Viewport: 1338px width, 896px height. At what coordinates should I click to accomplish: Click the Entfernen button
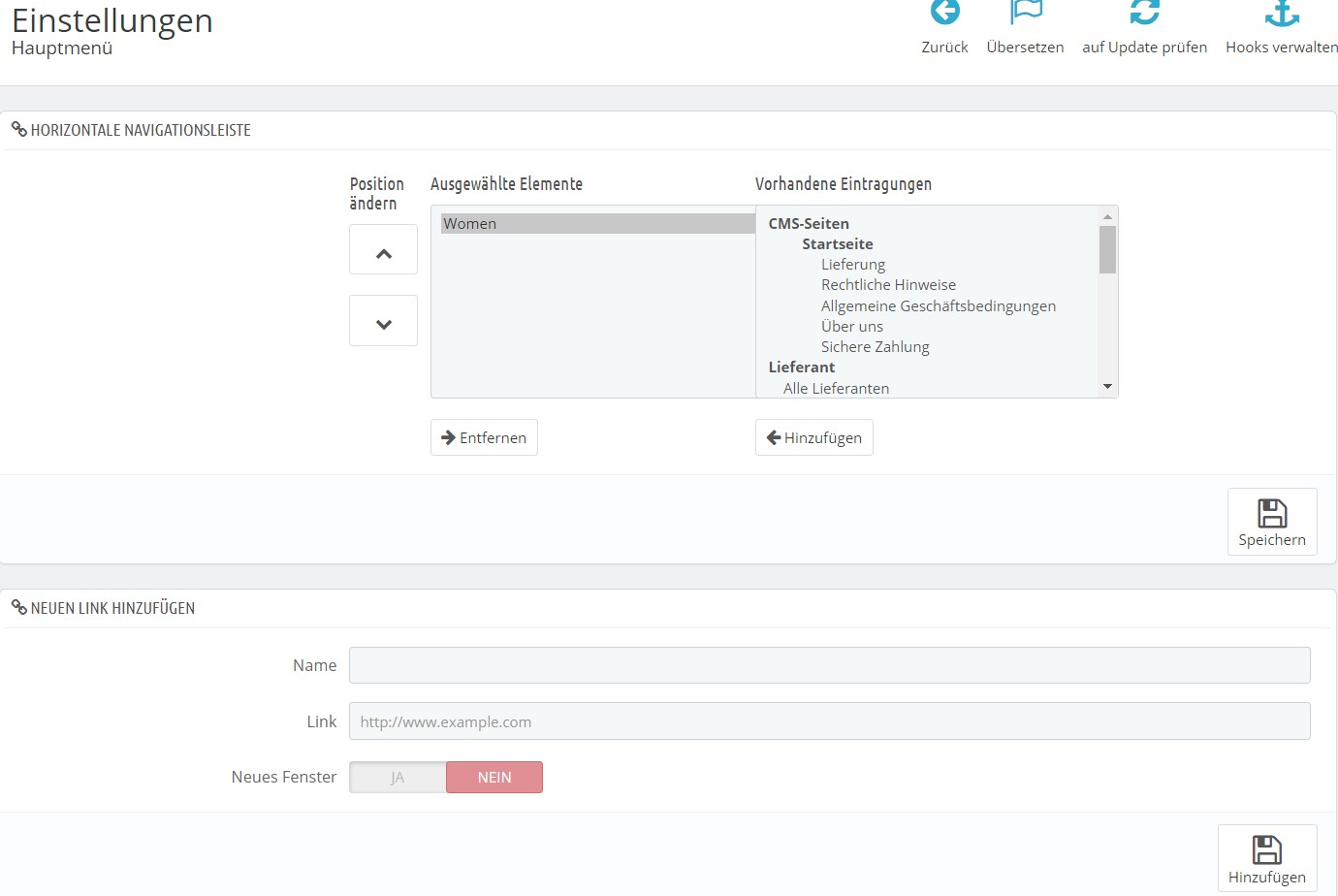[484, 437]
